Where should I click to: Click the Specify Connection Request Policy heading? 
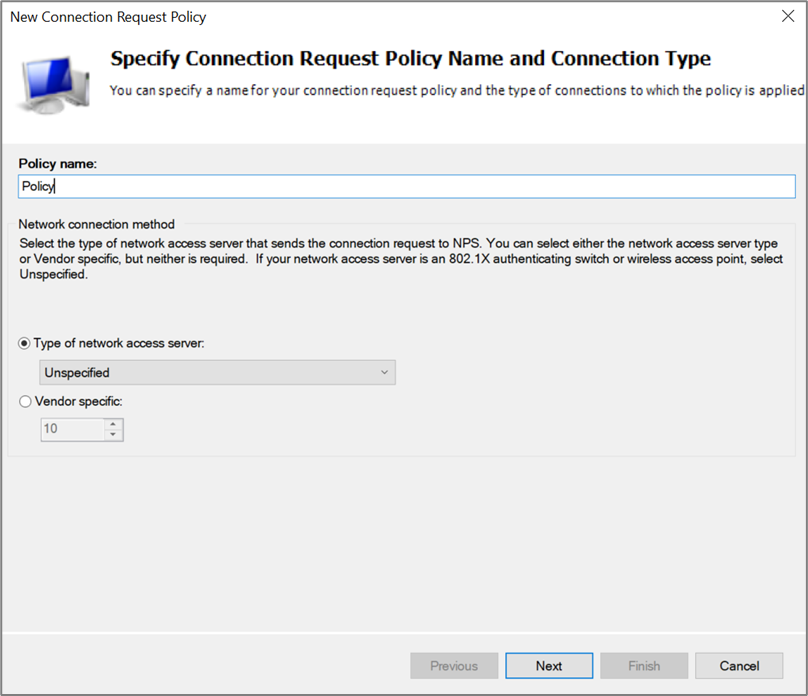click(410, 58)
